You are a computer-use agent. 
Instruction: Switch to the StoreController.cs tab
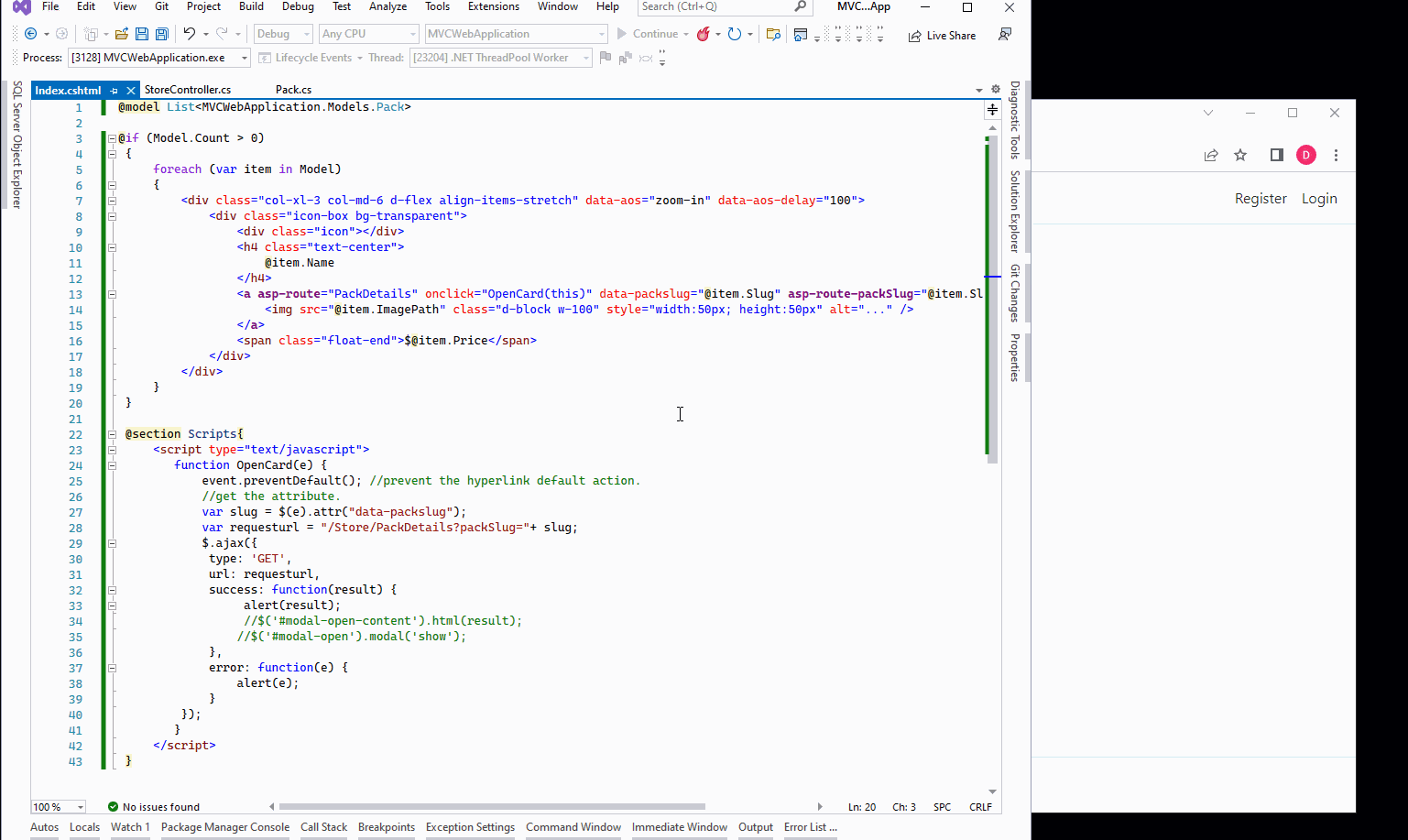pos(188,90)
